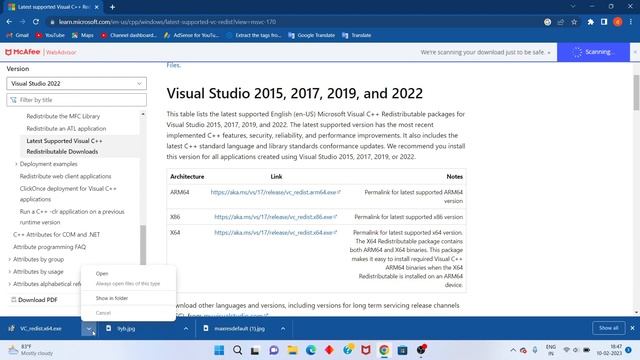Viewport: 640px width, 360px height.
Task: Click Show all downloads button
Action: tap(608, 328)
